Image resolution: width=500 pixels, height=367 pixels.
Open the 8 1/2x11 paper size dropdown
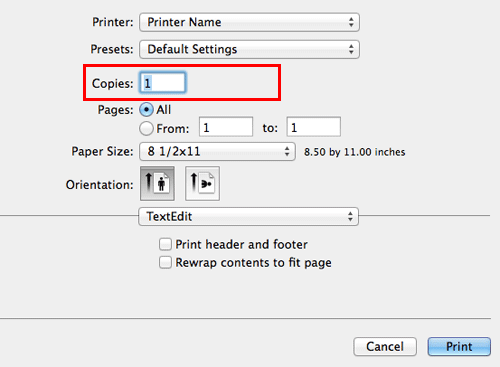217,152
